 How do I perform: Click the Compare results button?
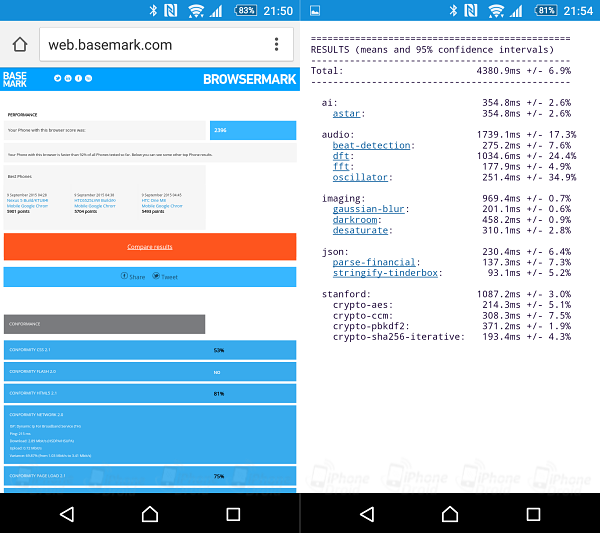150,246
